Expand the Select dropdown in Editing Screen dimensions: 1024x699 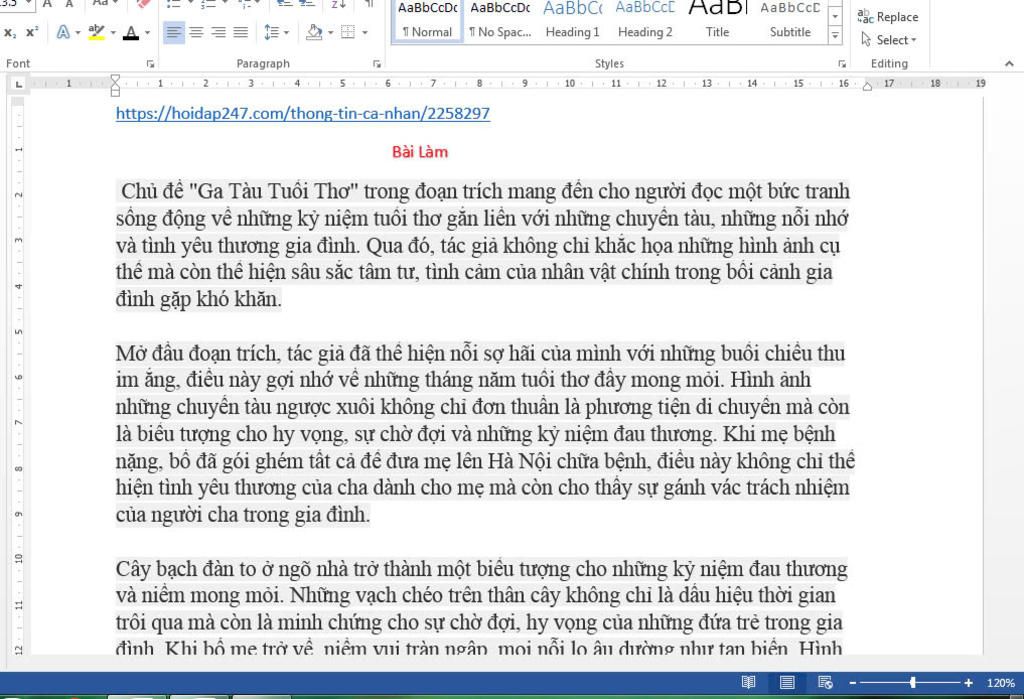891,40
